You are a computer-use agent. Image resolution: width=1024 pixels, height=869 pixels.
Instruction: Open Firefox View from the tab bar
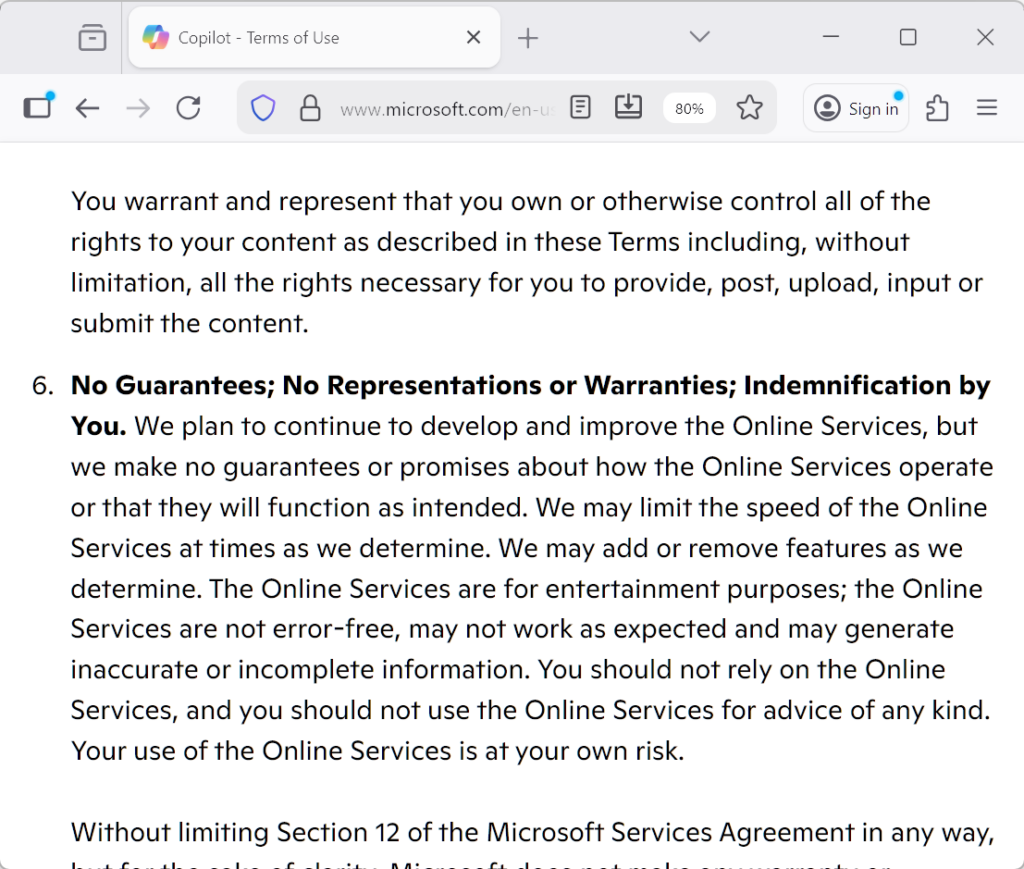tap(92, 38)
